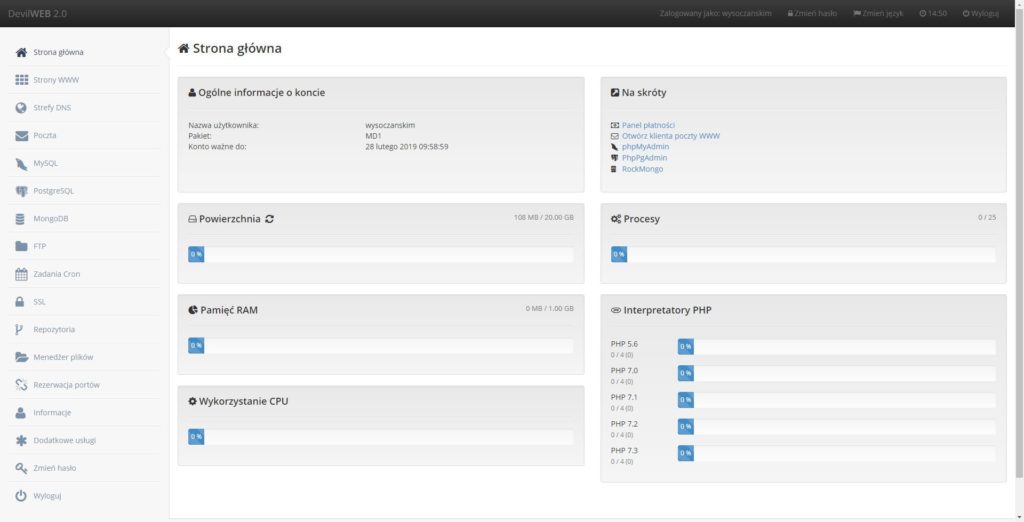1024x522 pixels.
Task: Open the Panel płatności link
Action: (648, 125)
